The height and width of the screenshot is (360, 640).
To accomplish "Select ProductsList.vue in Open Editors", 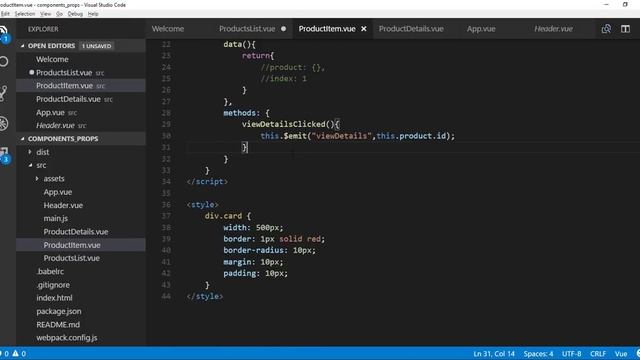I will [81, 73].
